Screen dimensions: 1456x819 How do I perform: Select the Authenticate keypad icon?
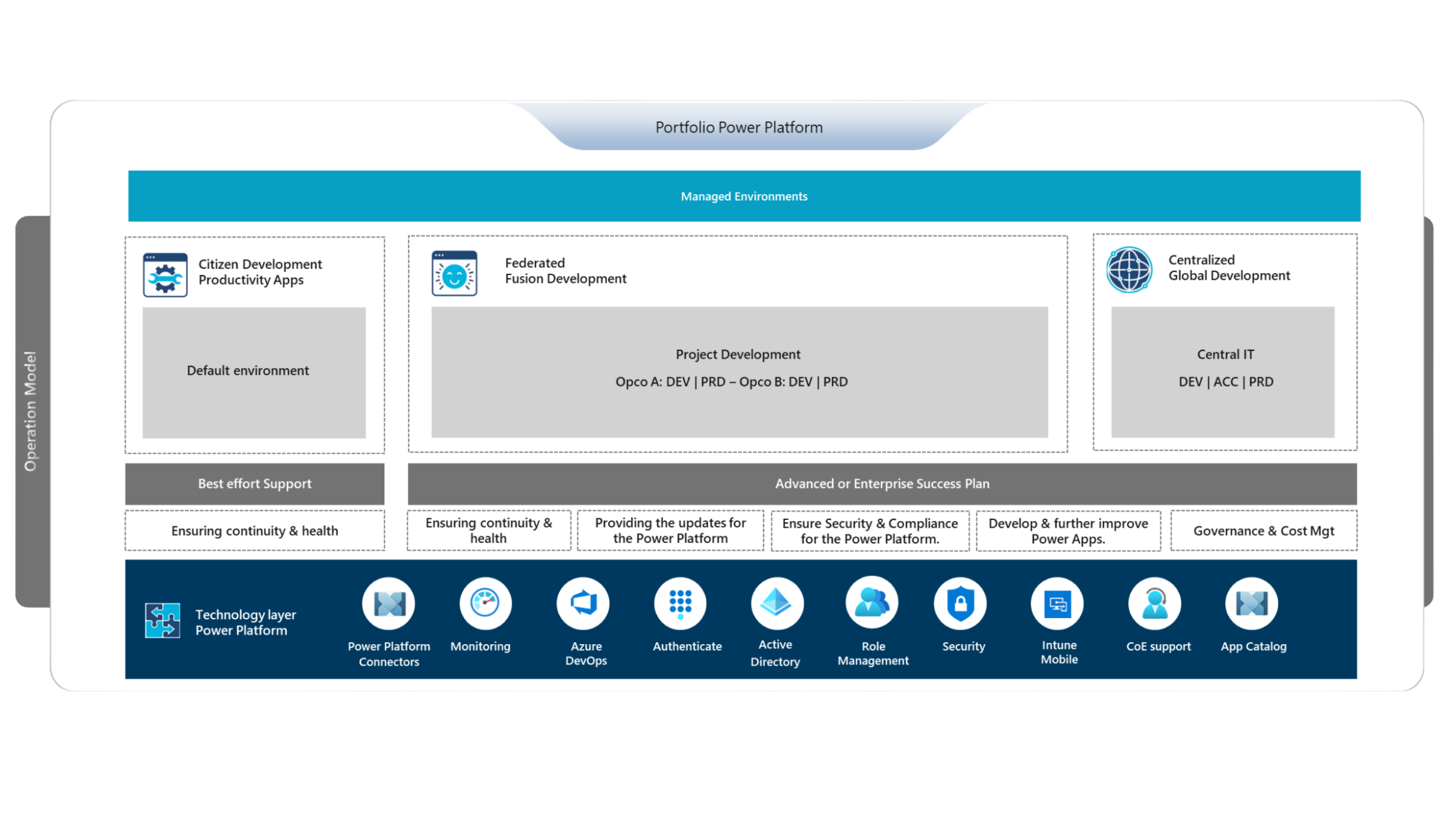click(x=680, y=603)
